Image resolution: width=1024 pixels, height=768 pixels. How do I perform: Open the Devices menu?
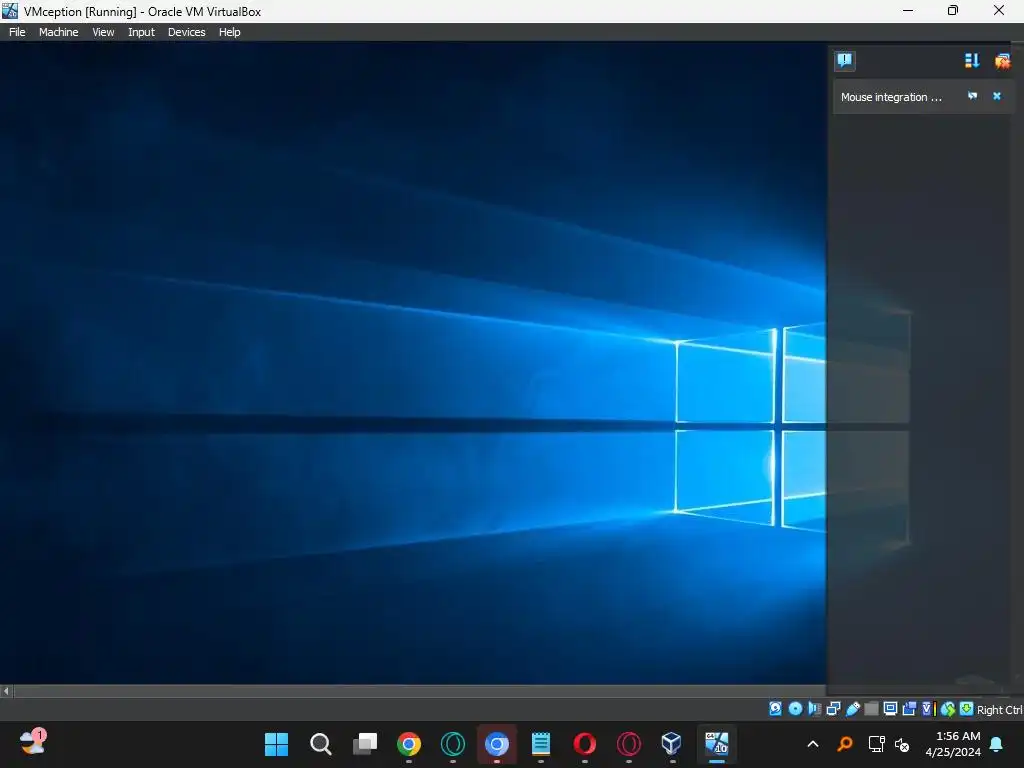186,32
